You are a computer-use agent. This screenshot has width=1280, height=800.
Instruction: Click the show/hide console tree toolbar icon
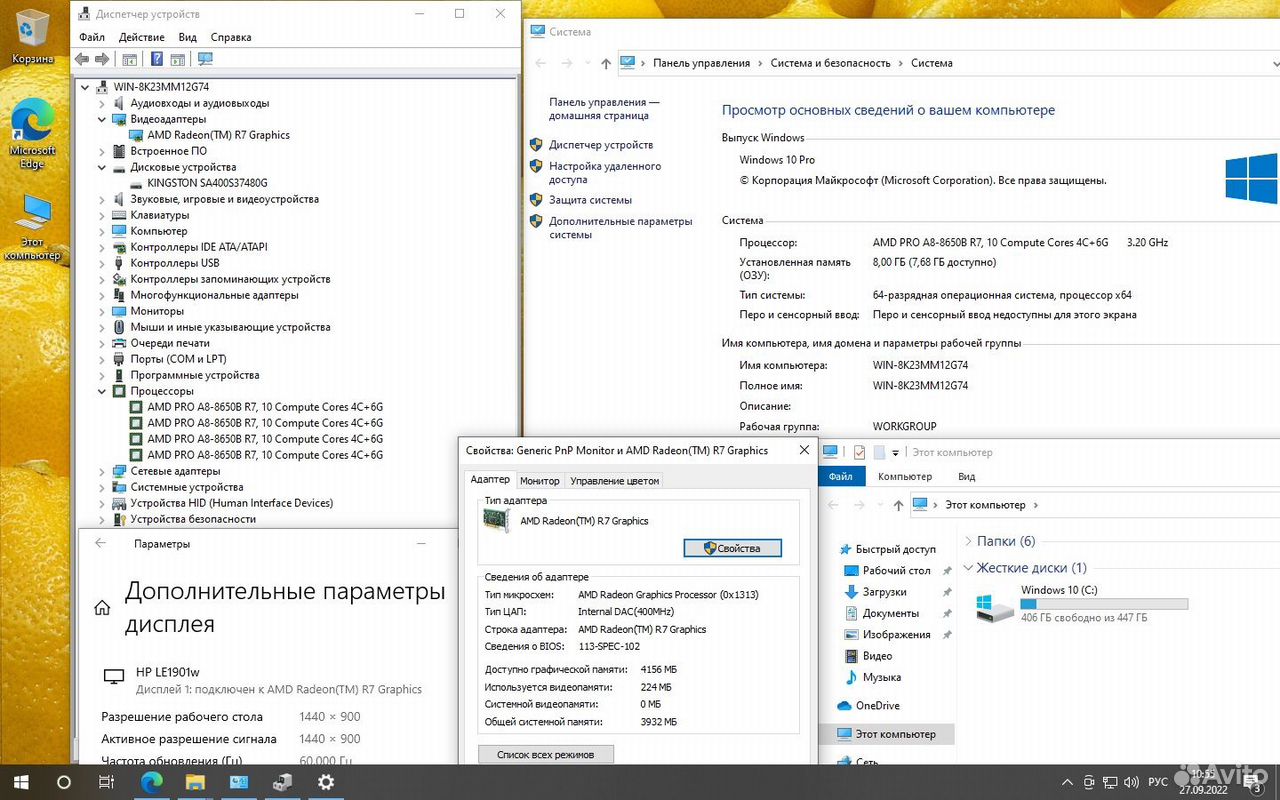coord(128,59)
